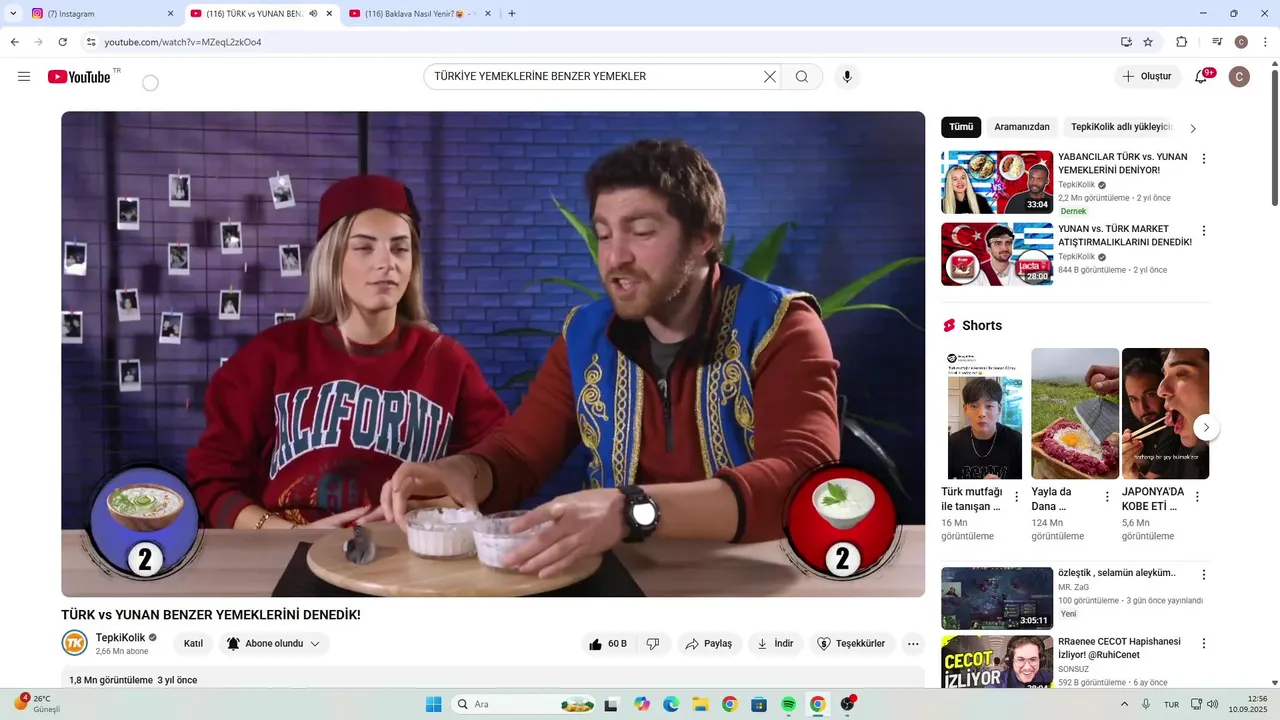Show next Shorts with arrow button
1280x720 pixels.
pyautogui.click(x=1206, y=427)
